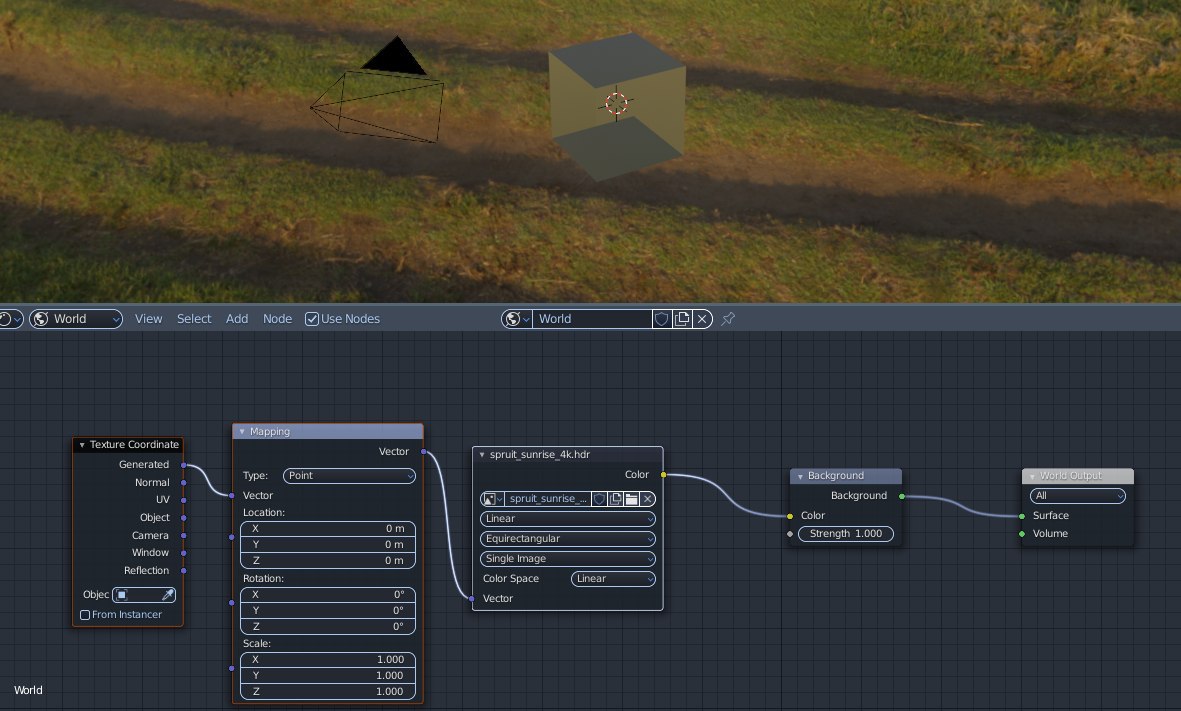Click the Rotation X field

coord(328,594)
